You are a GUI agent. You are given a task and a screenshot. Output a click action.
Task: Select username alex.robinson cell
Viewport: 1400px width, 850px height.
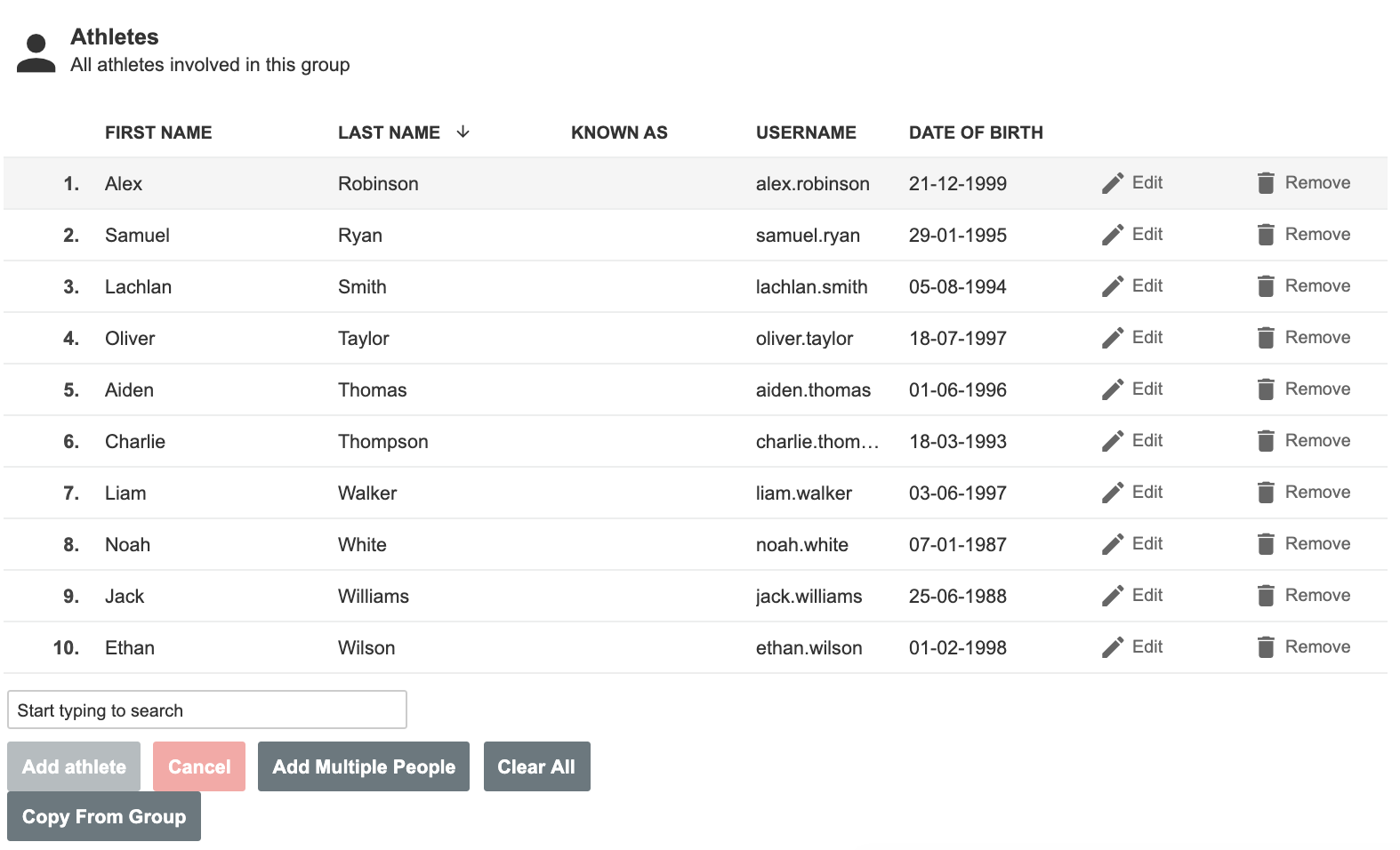pyautogui.click(x=813, y=184)
